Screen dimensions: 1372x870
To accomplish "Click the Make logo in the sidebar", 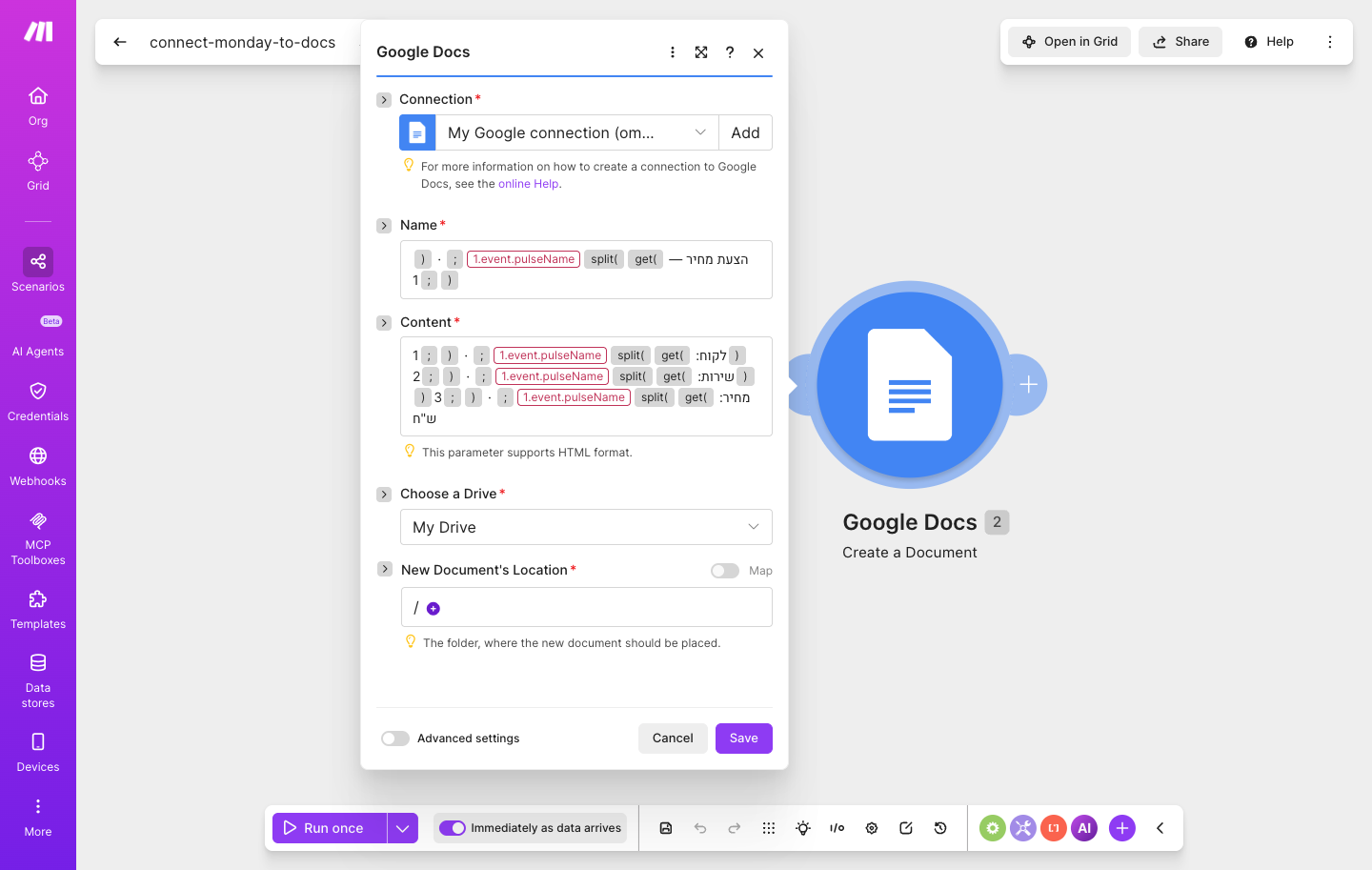I will tap(38, 31).
